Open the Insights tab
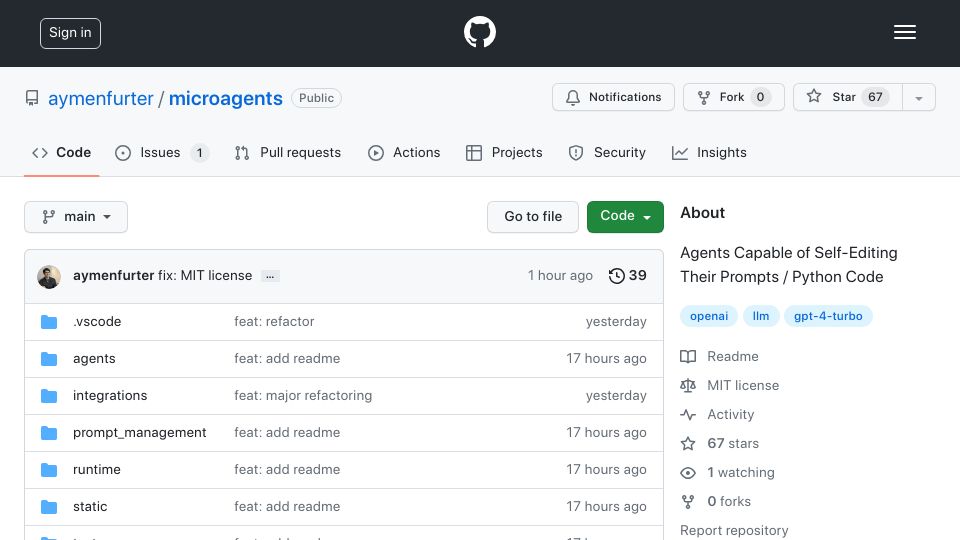Viewport: 960px width, 540px height. (709, 152)
